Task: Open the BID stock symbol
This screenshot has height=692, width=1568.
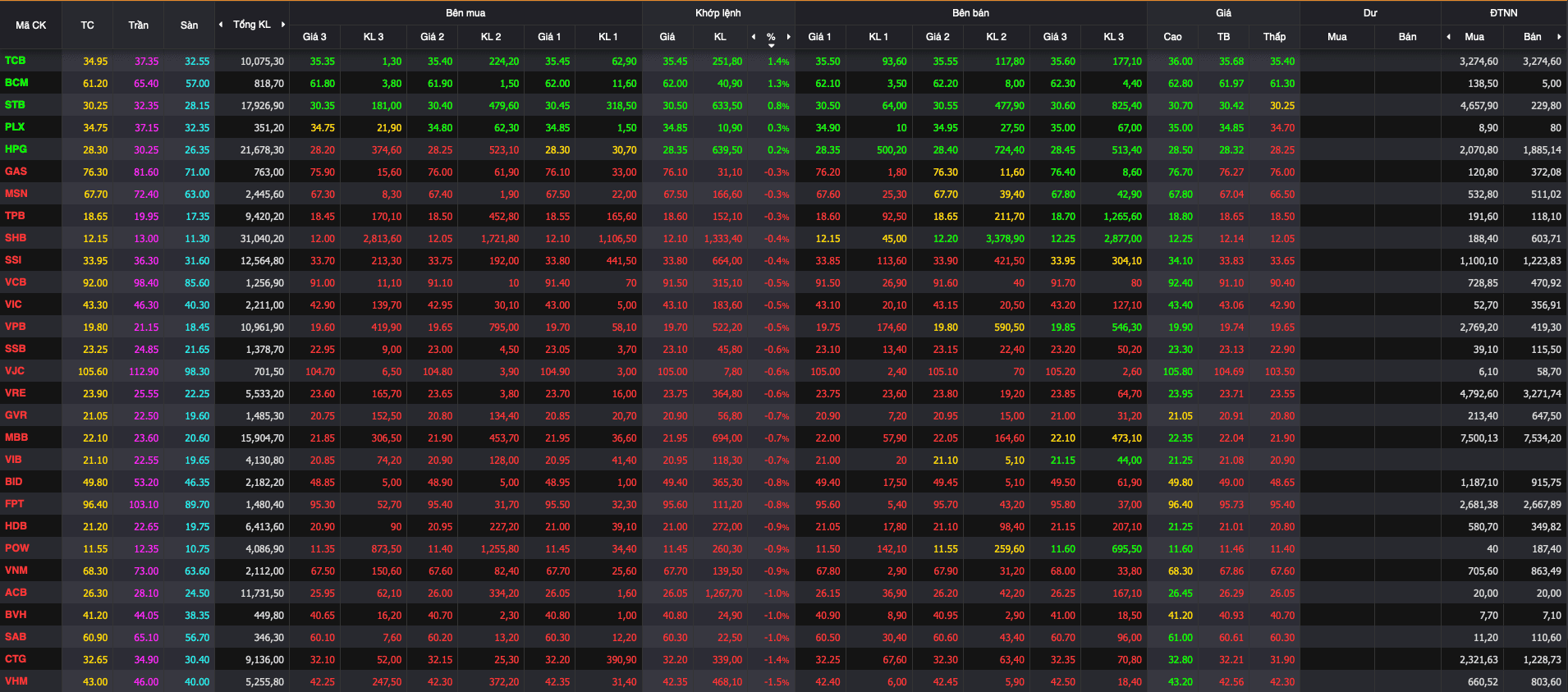Action: click(x=13, y=482)
